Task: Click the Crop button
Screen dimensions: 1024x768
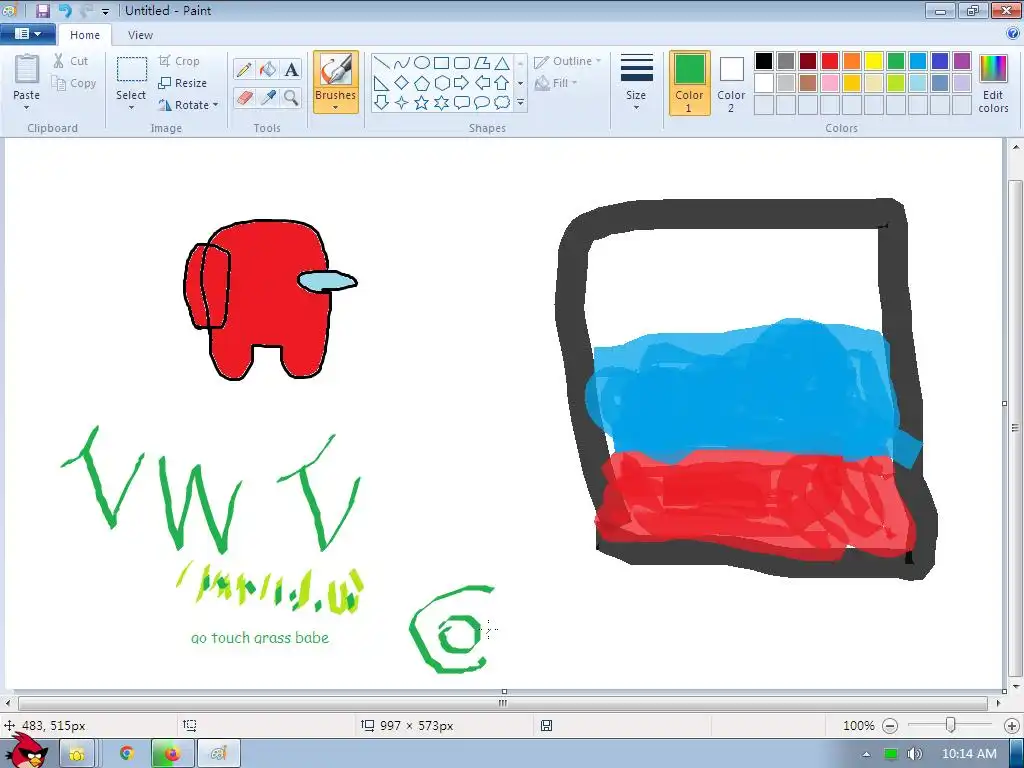Action: tap(179, 61)
